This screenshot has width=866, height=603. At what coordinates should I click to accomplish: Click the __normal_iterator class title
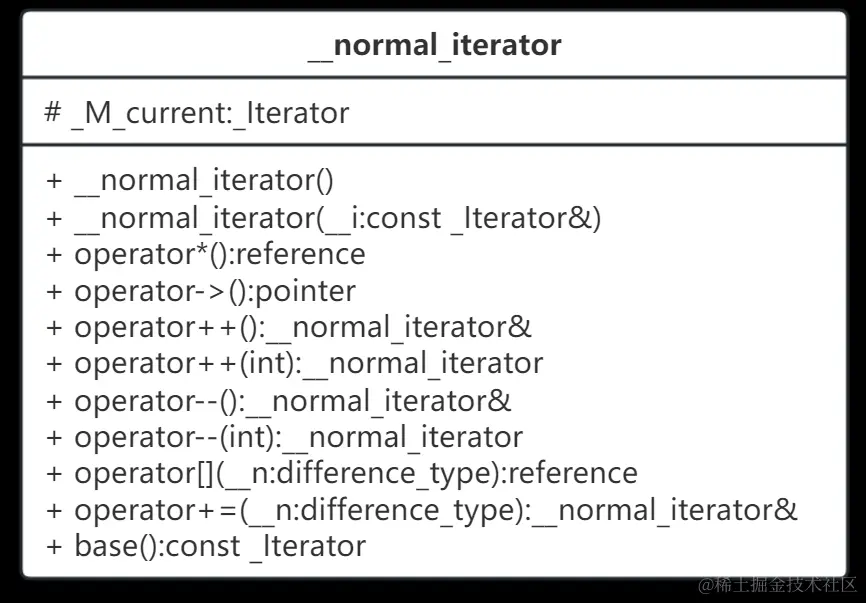click(435, 45)
